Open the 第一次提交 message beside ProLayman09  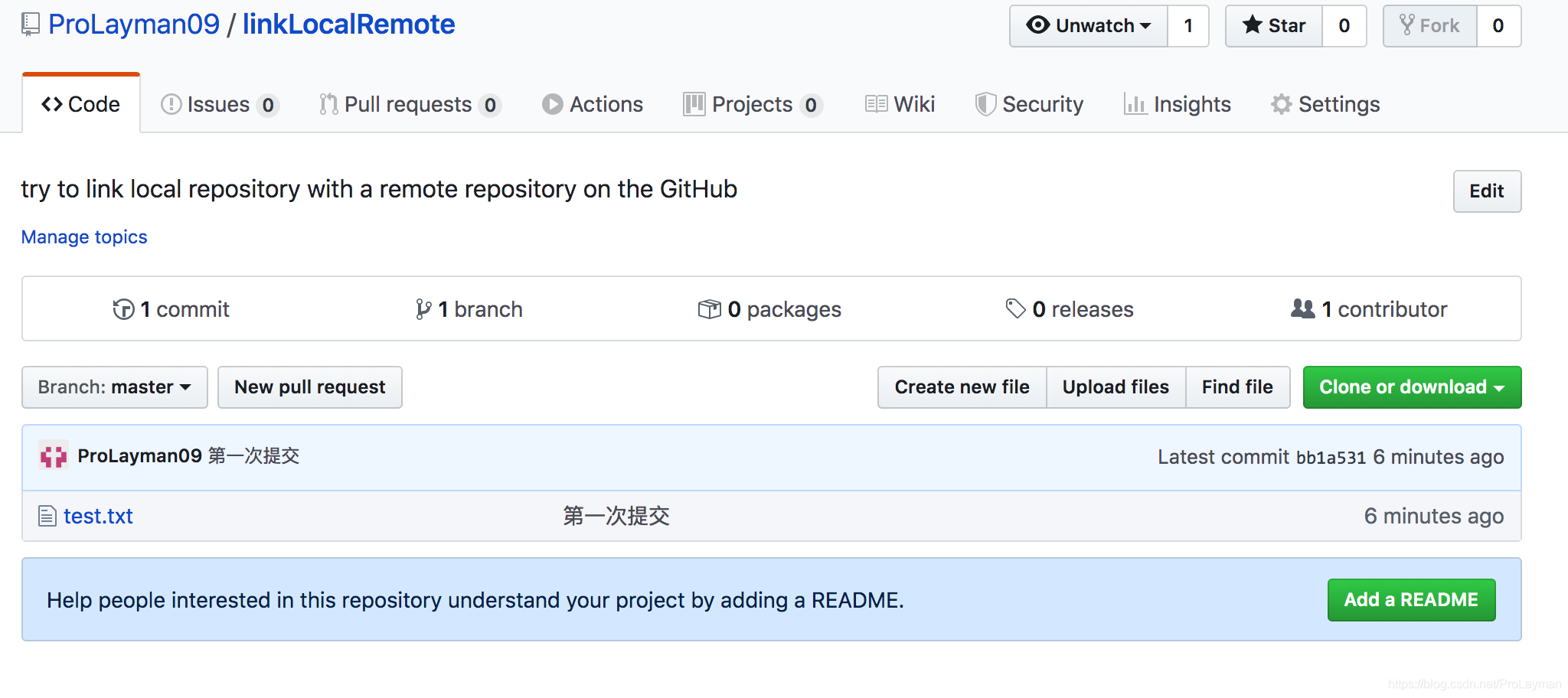coord(254,456)
